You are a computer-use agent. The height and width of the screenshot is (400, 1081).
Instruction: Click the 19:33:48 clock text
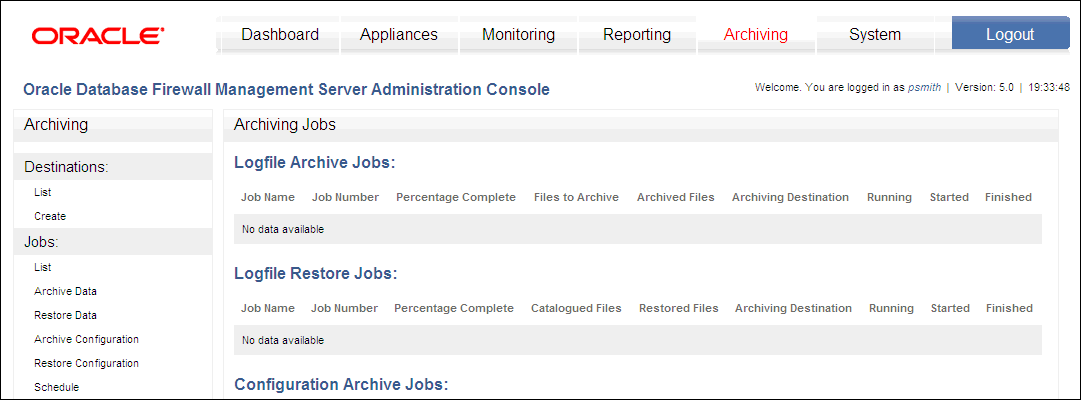pos(1049,88)
